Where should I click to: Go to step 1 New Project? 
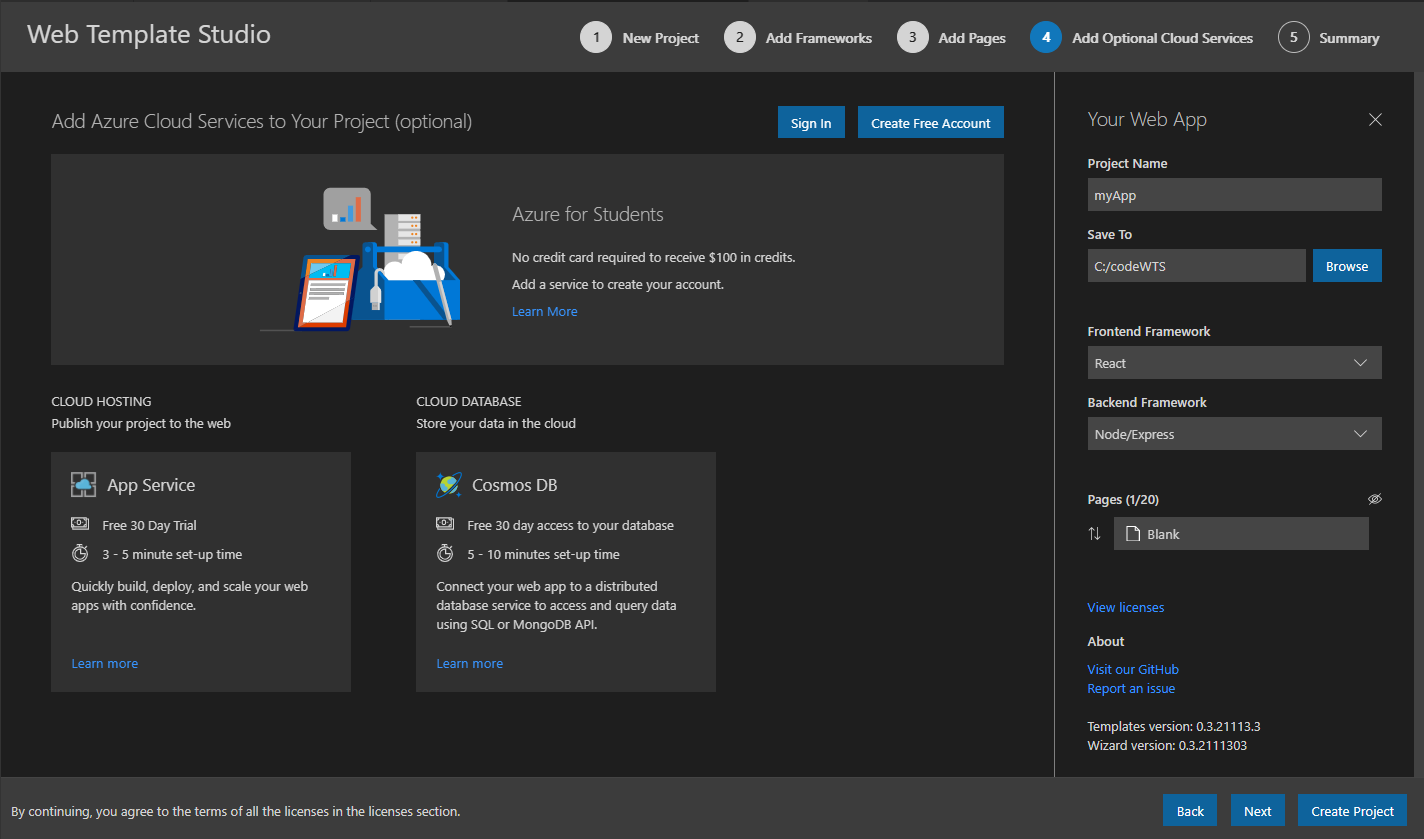pyautogui.click(x=640, y=38)
